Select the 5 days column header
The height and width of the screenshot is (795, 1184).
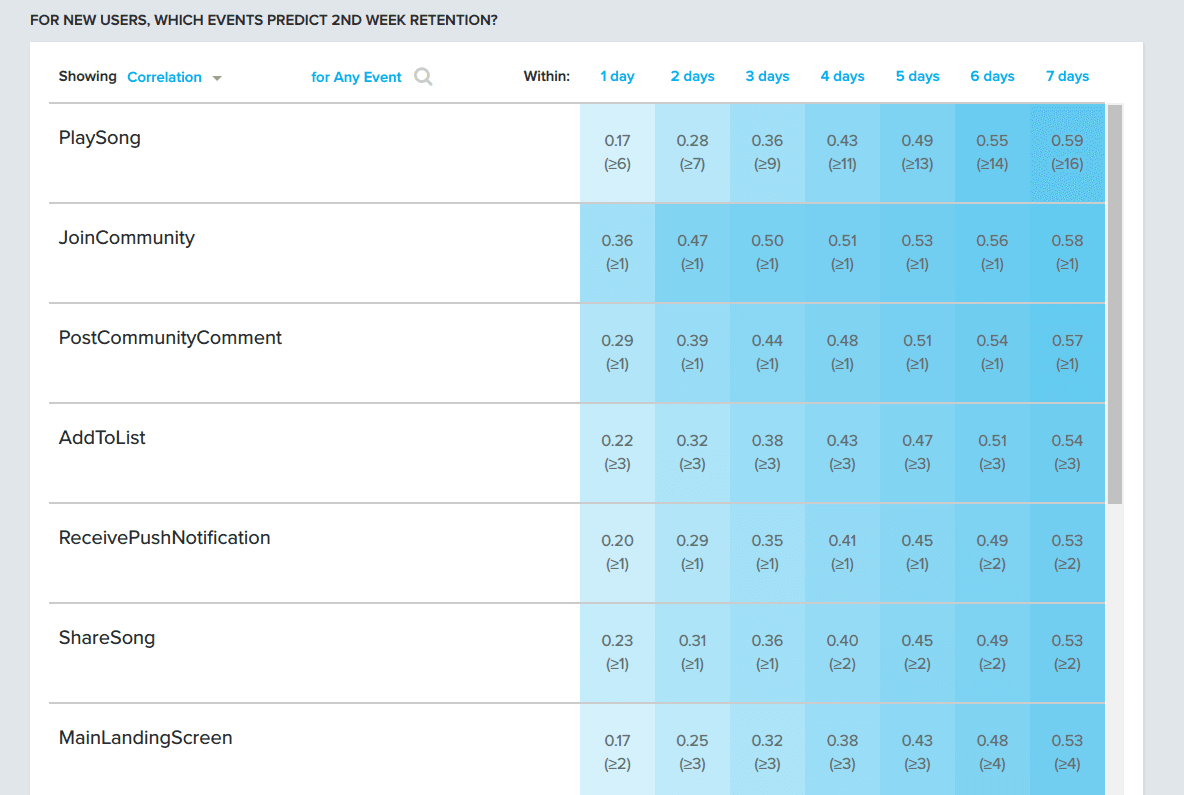(x=917, y=76)
